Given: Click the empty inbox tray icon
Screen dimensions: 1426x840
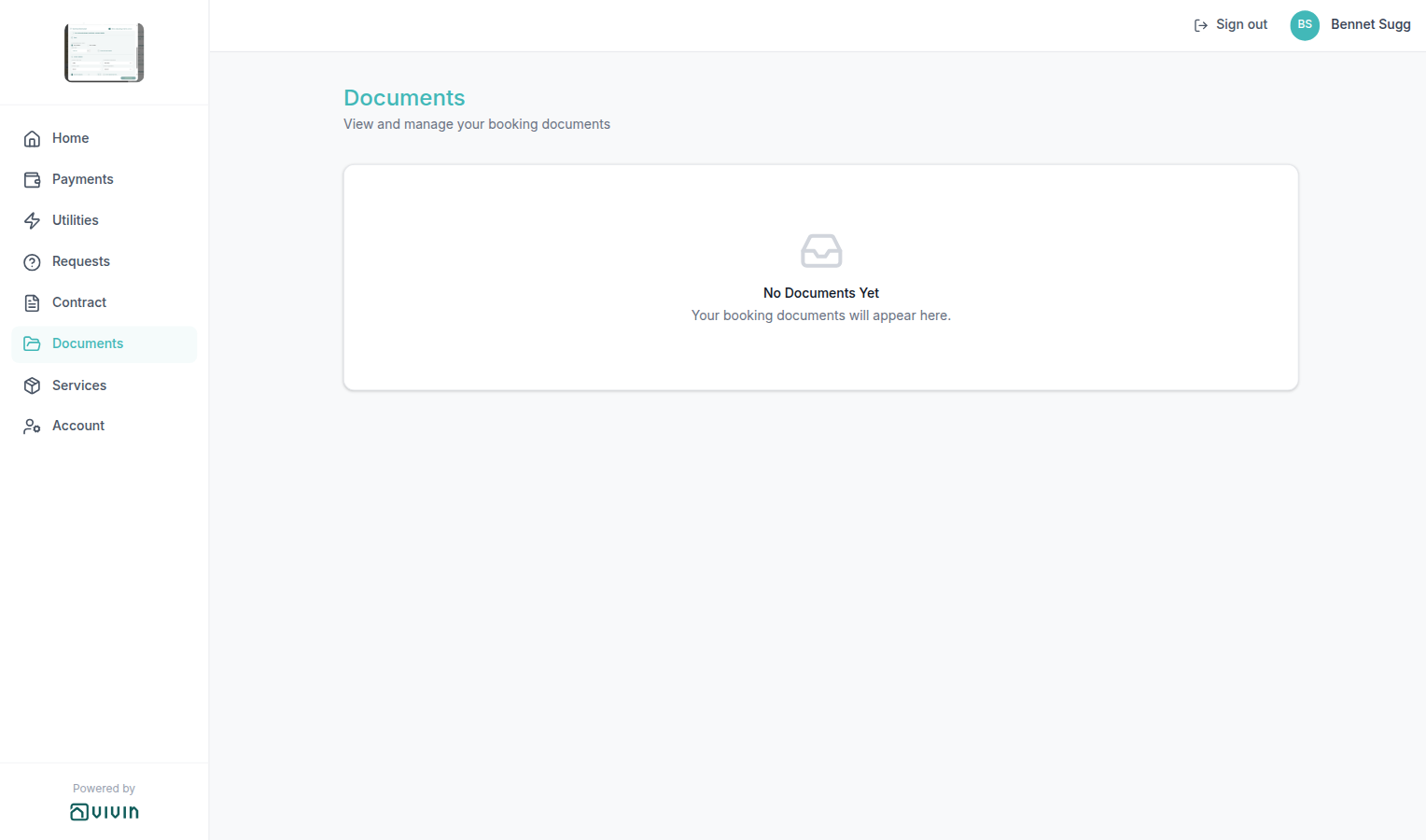Looking at the screenshot, I should point(821,250).
